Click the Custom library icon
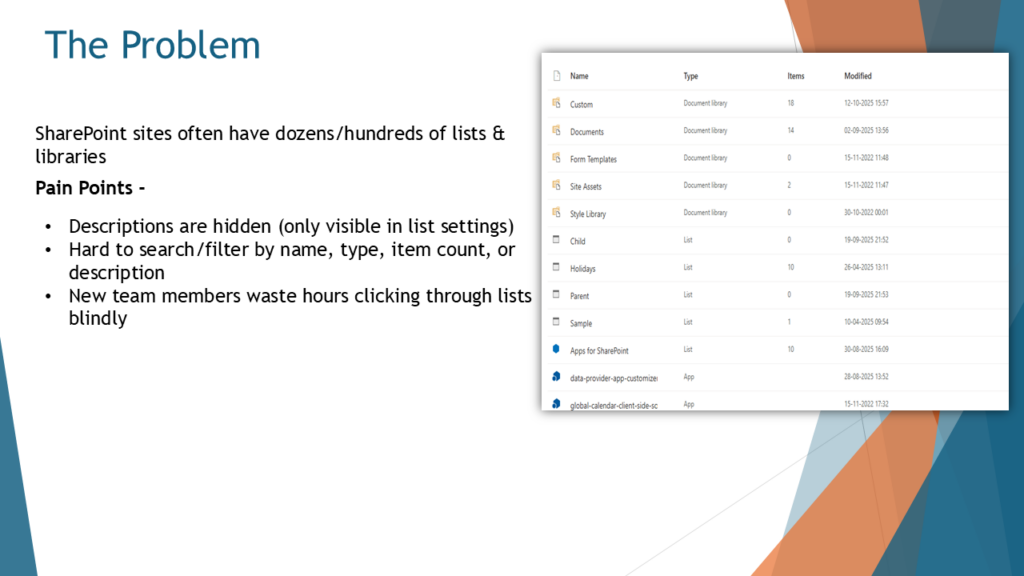This screenshot has height=576, width=1024. (556, 103)
